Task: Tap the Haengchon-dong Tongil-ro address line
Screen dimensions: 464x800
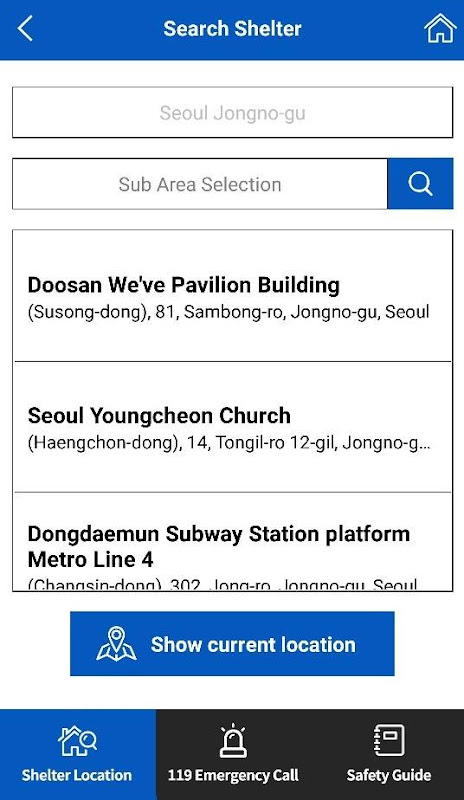Action: (229, 442)
